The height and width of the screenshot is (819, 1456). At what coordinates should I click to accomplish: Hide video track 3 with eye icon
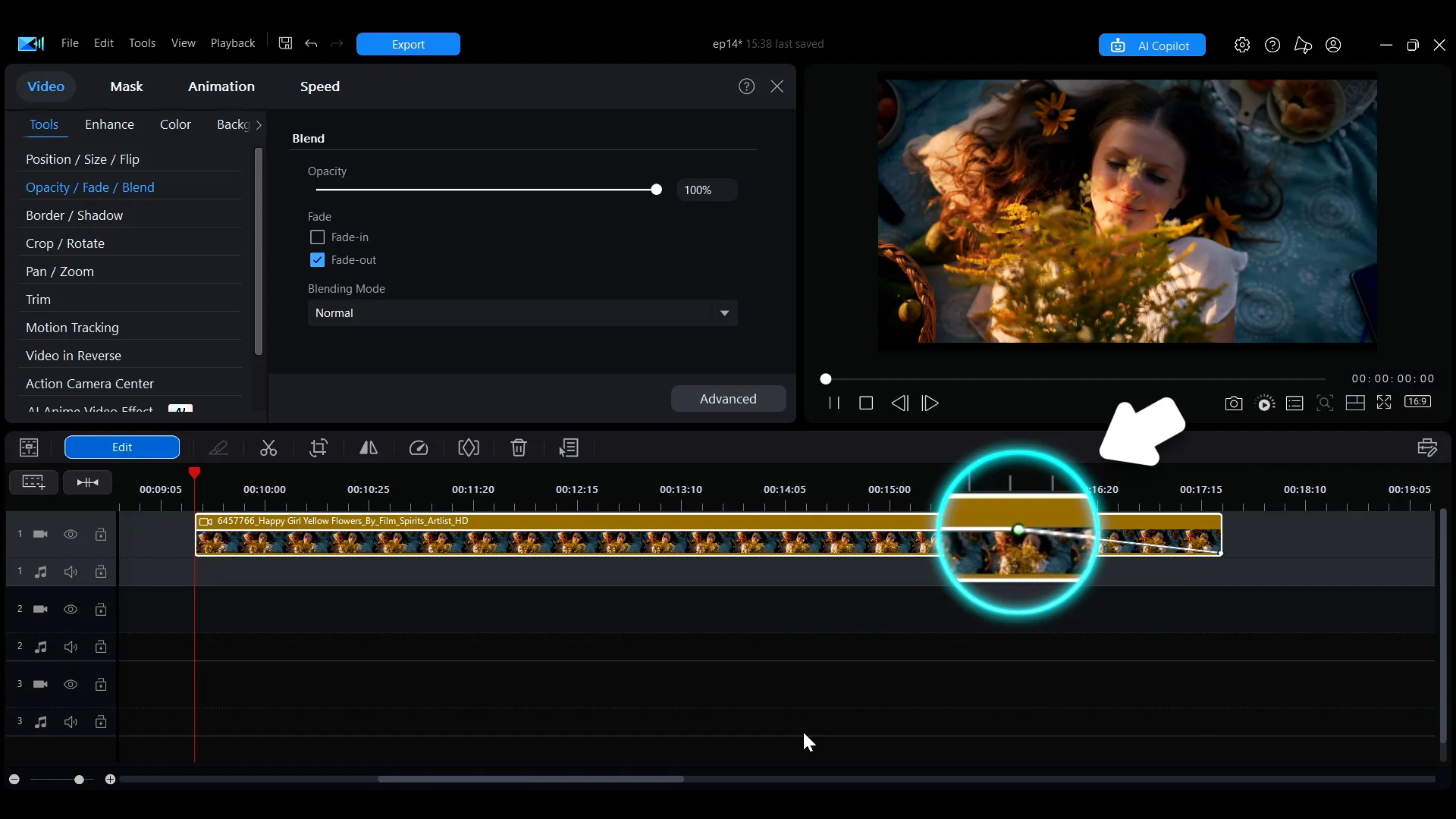[x=71, y=685]
